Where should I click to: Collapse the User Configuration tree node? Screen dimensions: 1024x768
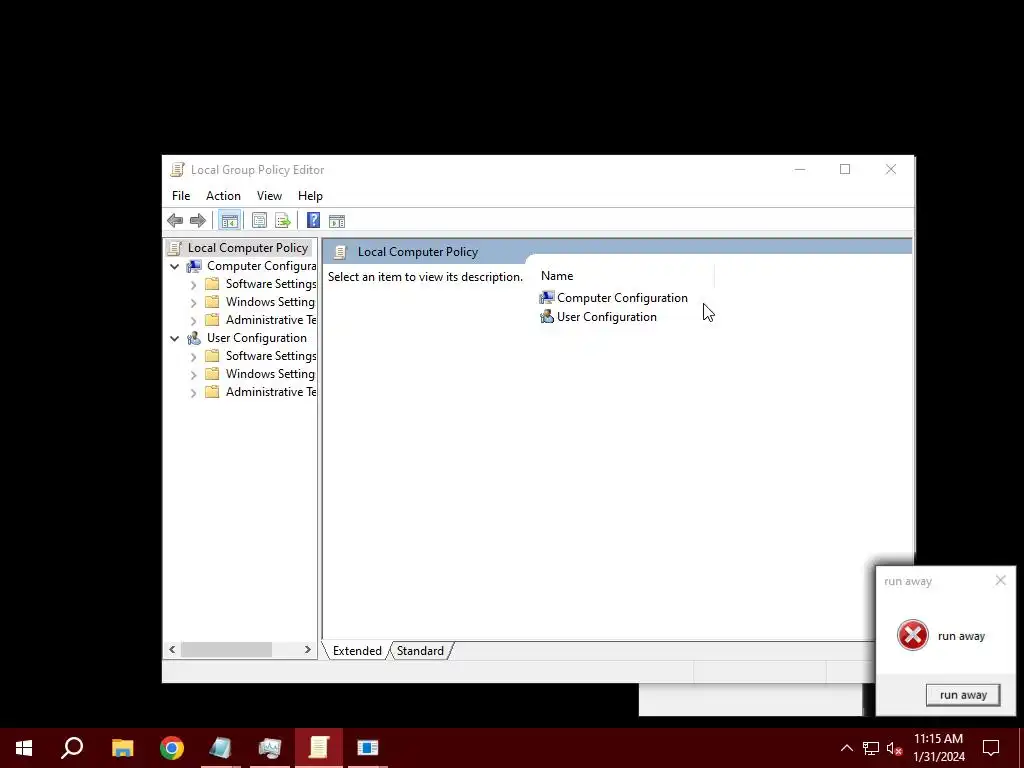174,338
